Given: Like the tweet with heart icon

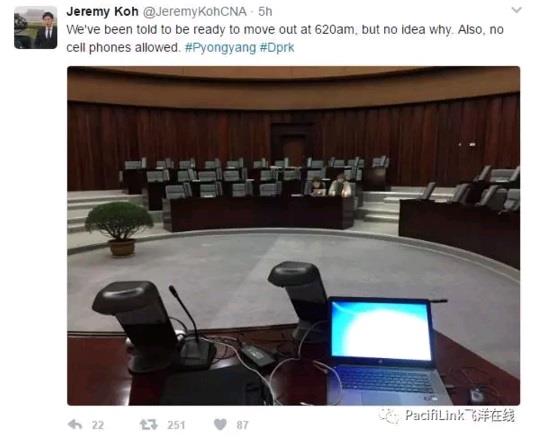Looking at the screenshot, I should click(220, 425).
